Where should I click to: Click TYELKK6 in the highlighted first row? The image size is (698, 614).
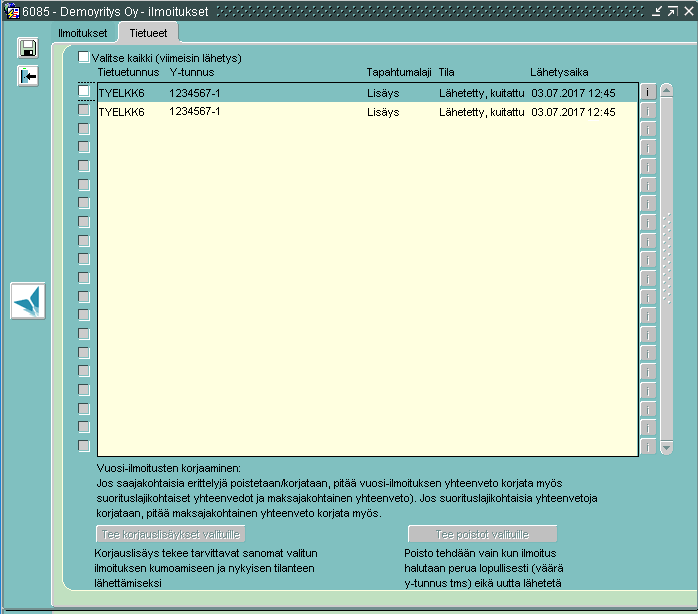click(122, 93)
